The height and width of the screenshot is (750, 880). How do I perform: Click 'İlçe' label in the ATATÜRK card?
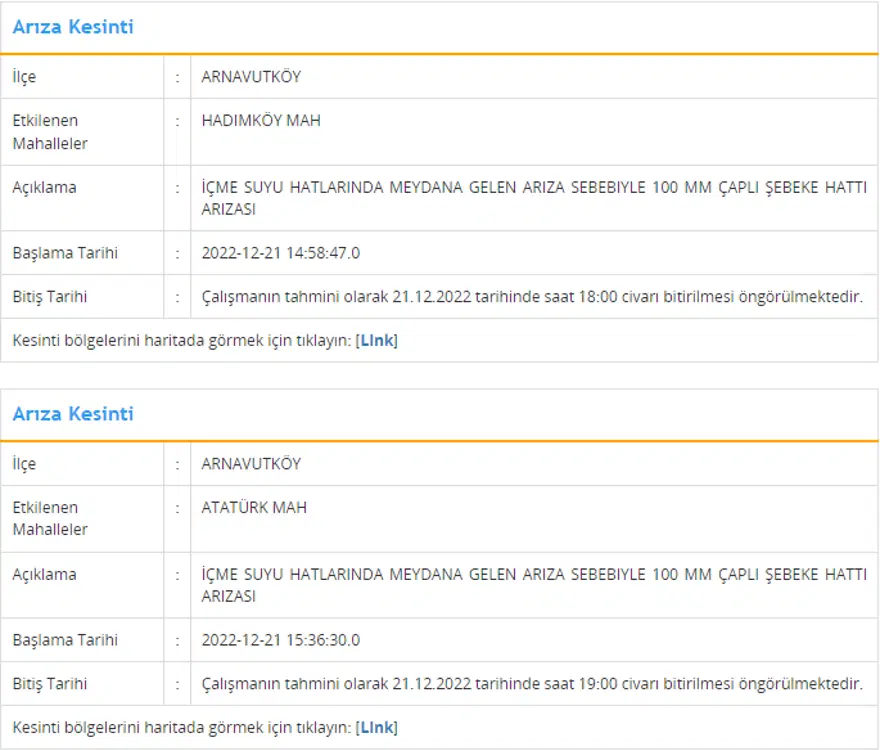pos(24,464)
